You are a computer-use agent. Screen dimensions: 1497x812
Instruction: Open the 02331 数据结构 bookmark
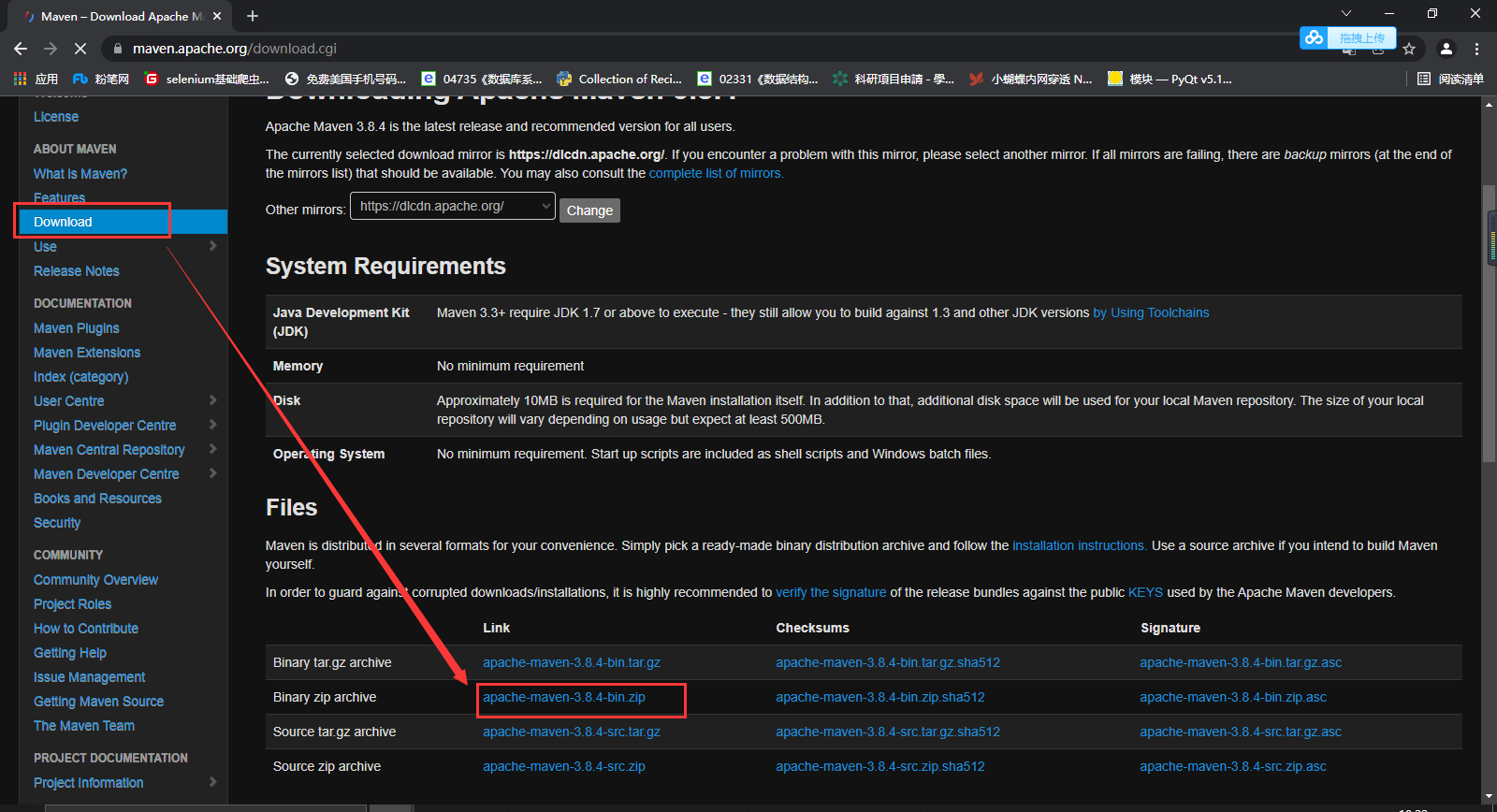pyautogui.click(x=758, y=79)
